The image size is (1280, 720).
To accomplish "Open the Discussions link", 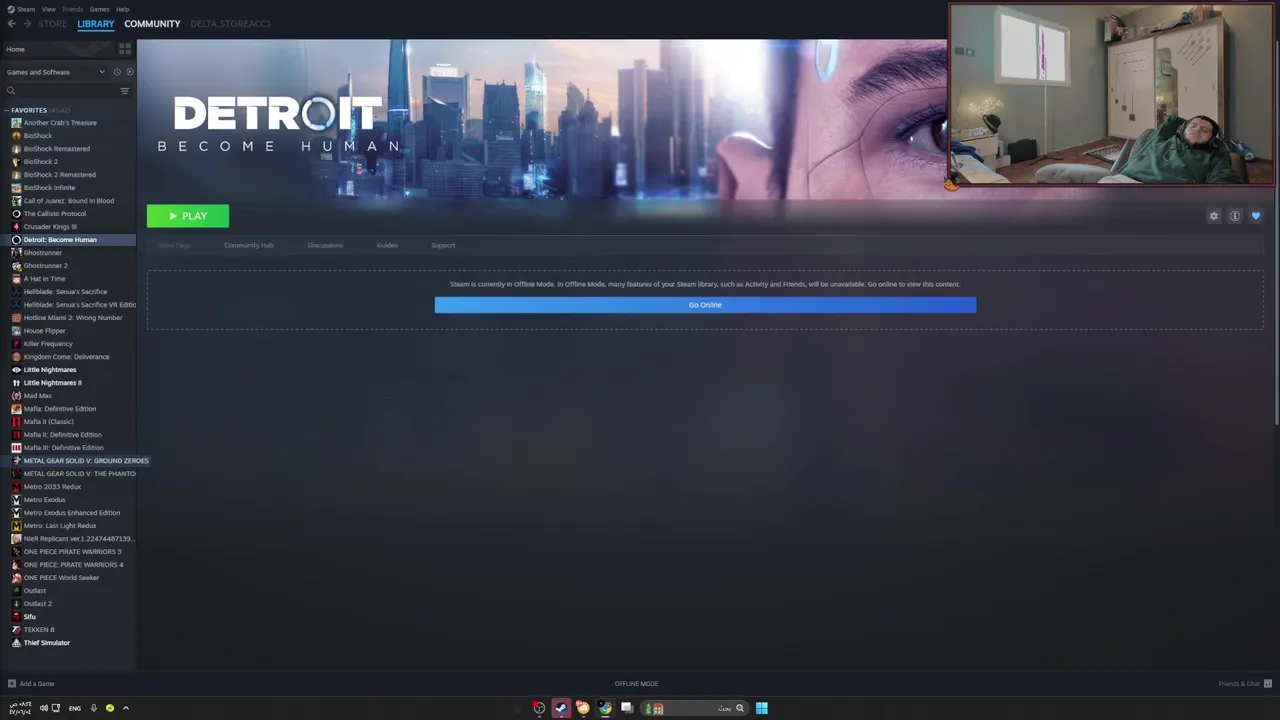I will (325, 245).
